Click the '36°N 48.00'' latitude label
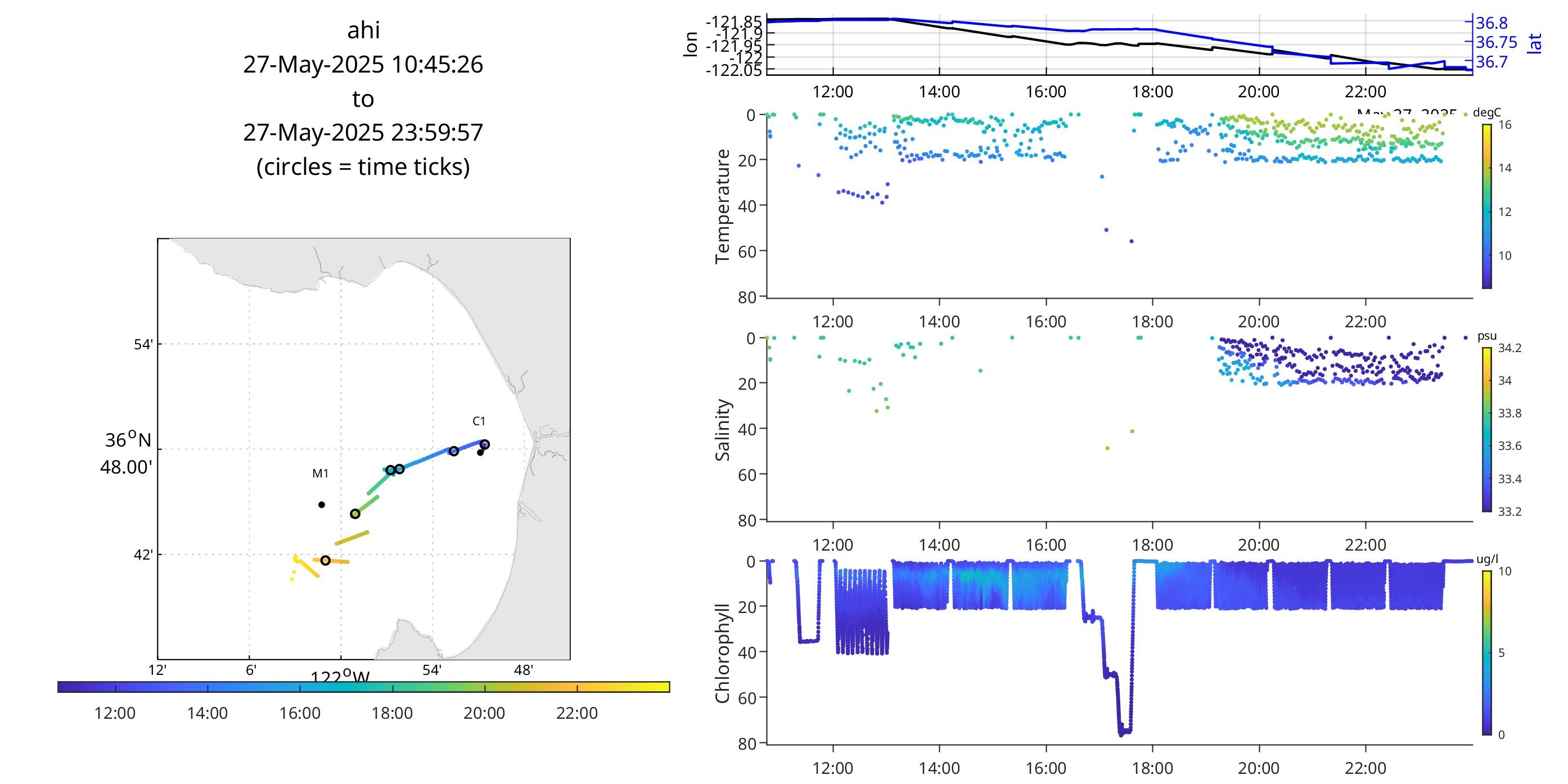The image size is (1568, 784). click(x=127, y=453)
